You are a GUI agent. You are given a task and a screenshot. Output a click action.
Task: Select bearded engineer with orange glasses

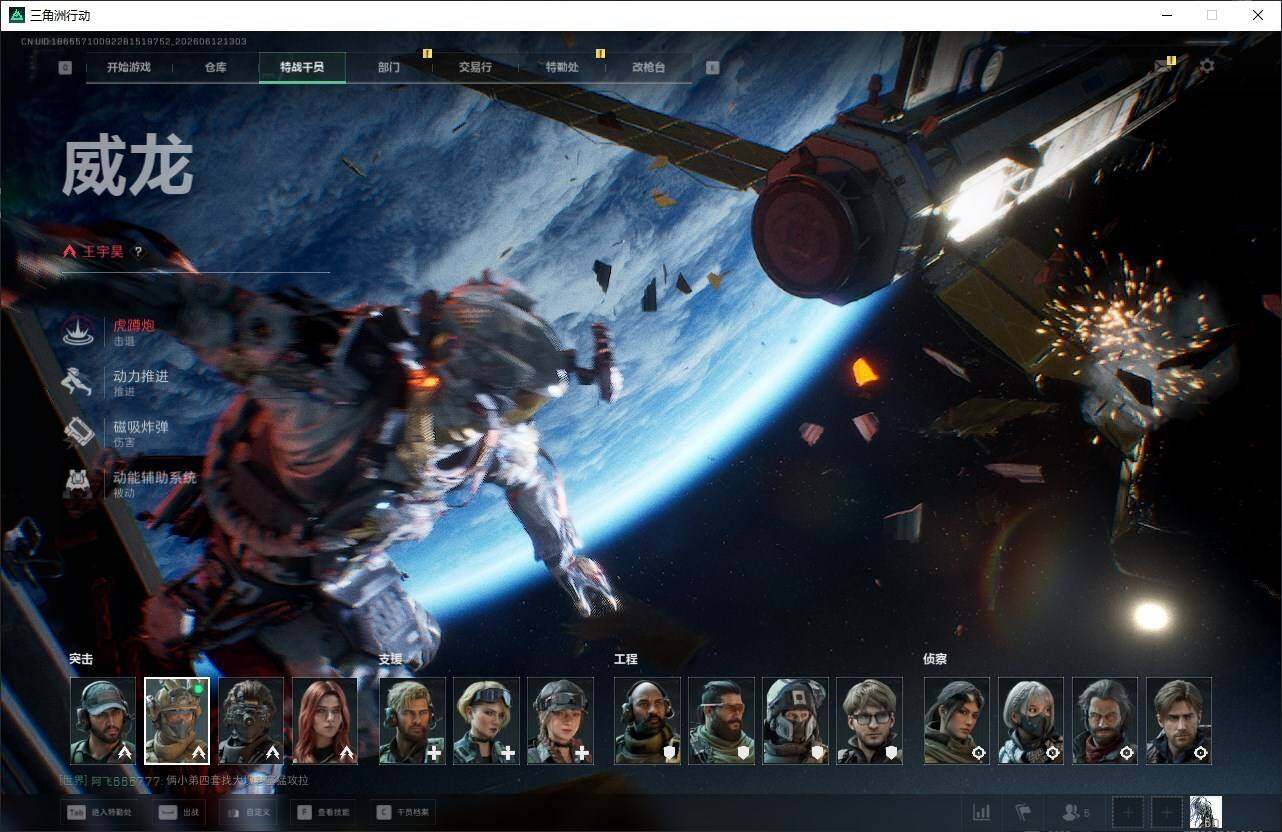721,721
